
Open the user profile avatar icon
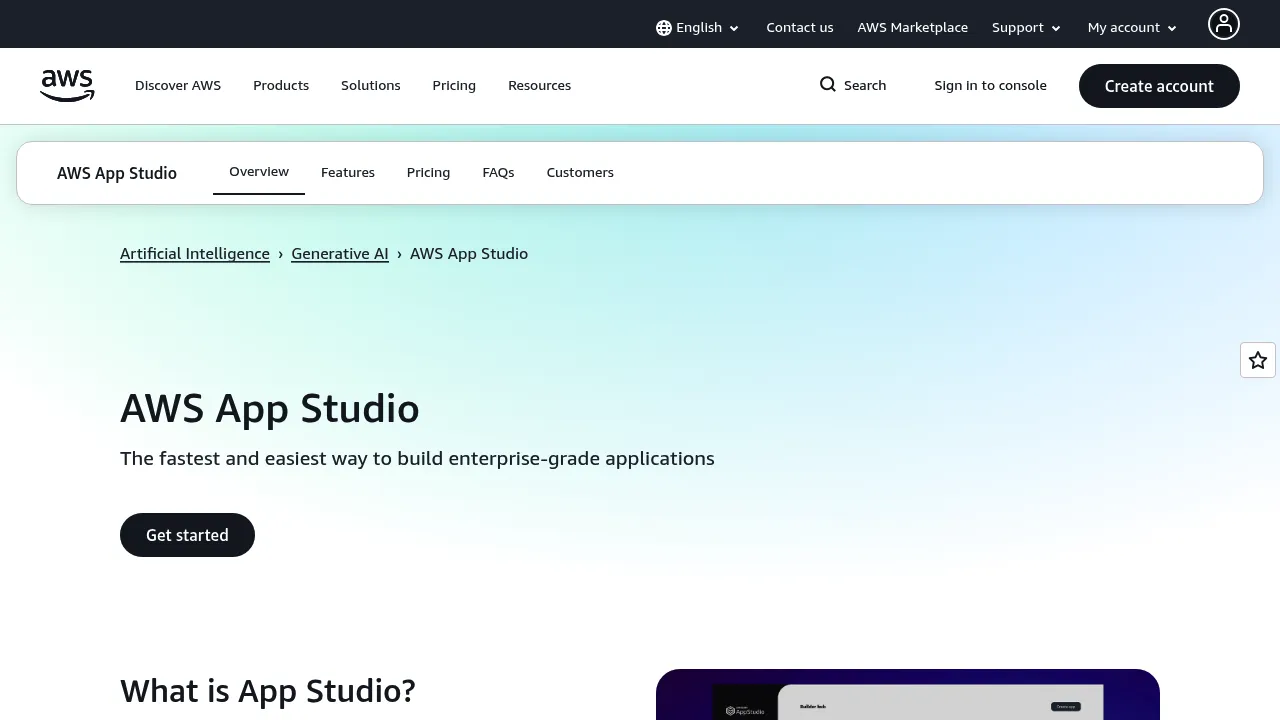(1224, 24)
